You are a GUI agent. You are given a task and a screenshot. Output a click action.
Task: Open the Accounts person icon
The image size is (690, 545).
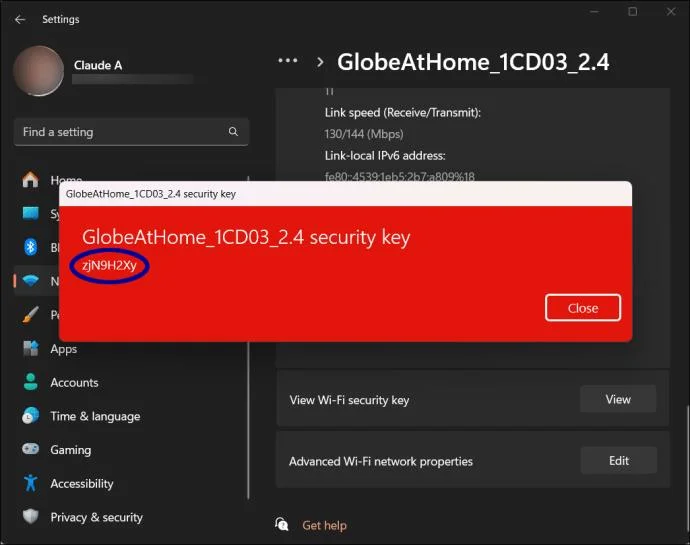30,382
